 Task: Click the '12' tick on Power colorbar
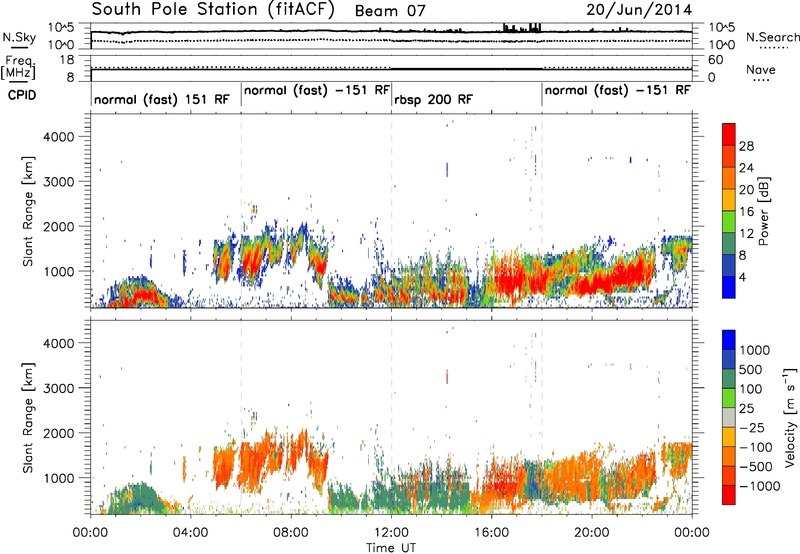pyautogui.click(x=746, y=234)
